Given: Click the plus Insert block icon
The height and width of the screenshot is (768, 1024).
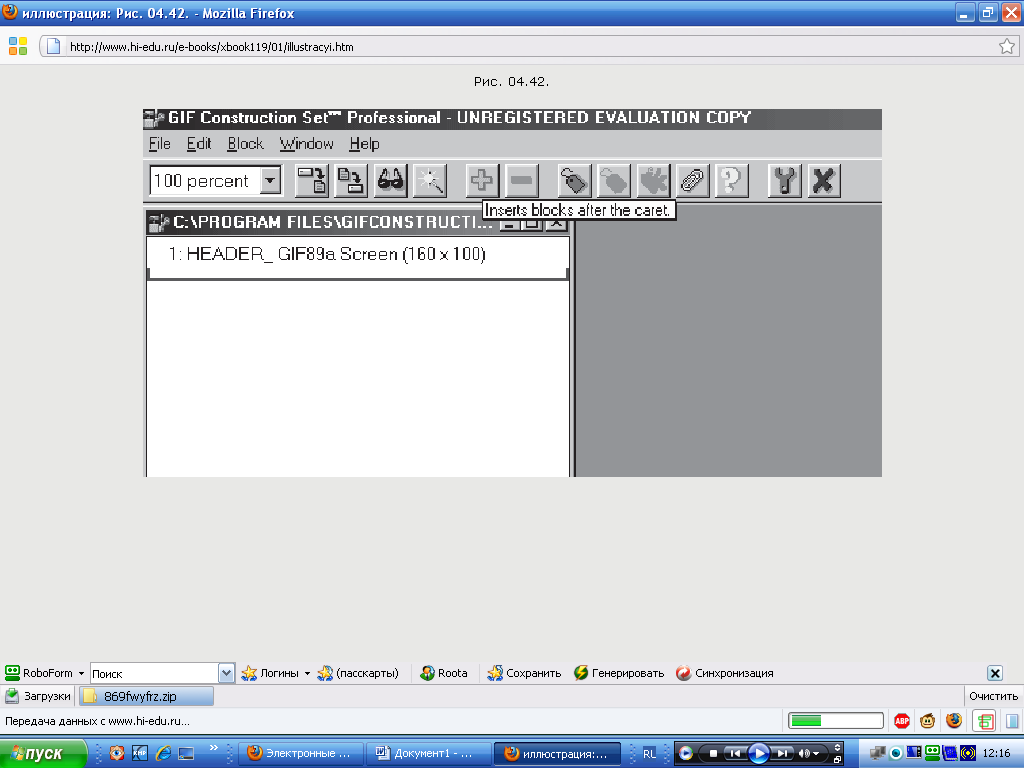Looking at the screenshot, I should tap(482, 180).
